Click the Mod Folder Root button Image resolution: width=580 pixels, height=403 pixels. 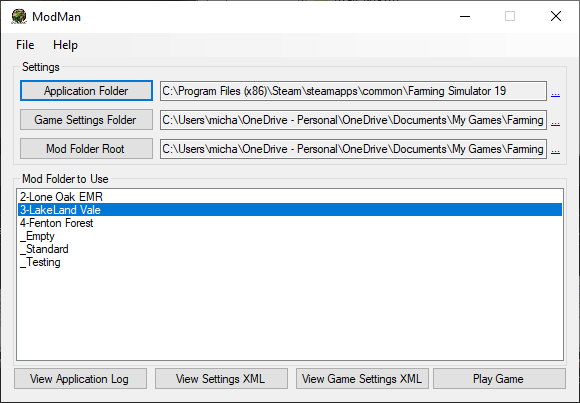(86, 149)
